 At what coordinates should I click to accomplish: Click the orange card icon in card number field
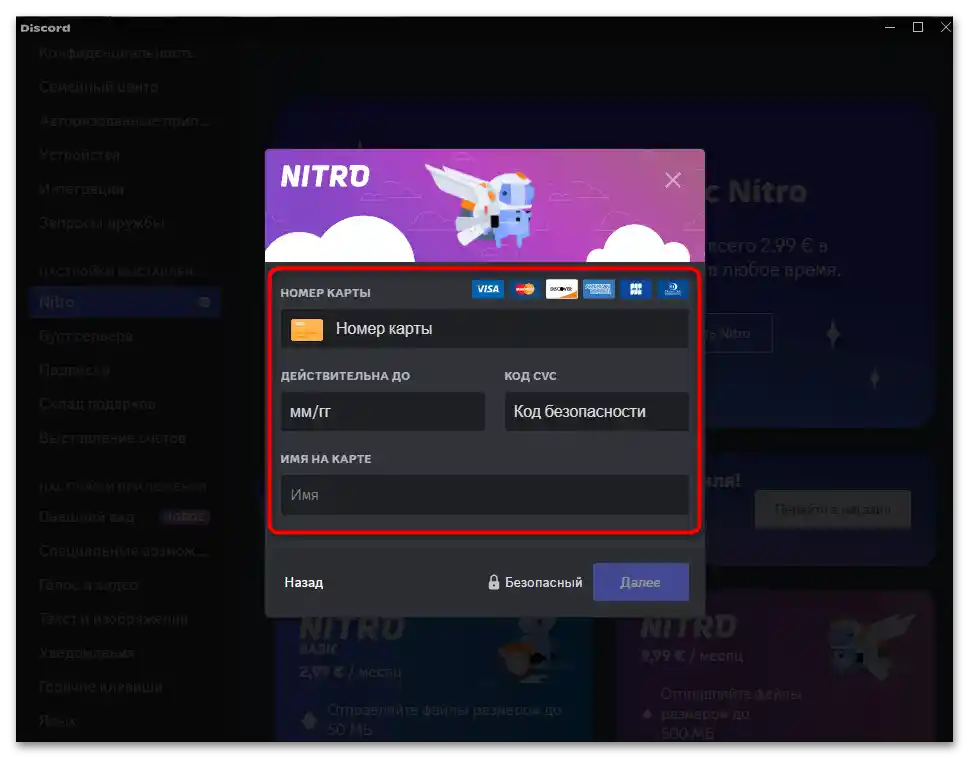(x=306, y=327)
